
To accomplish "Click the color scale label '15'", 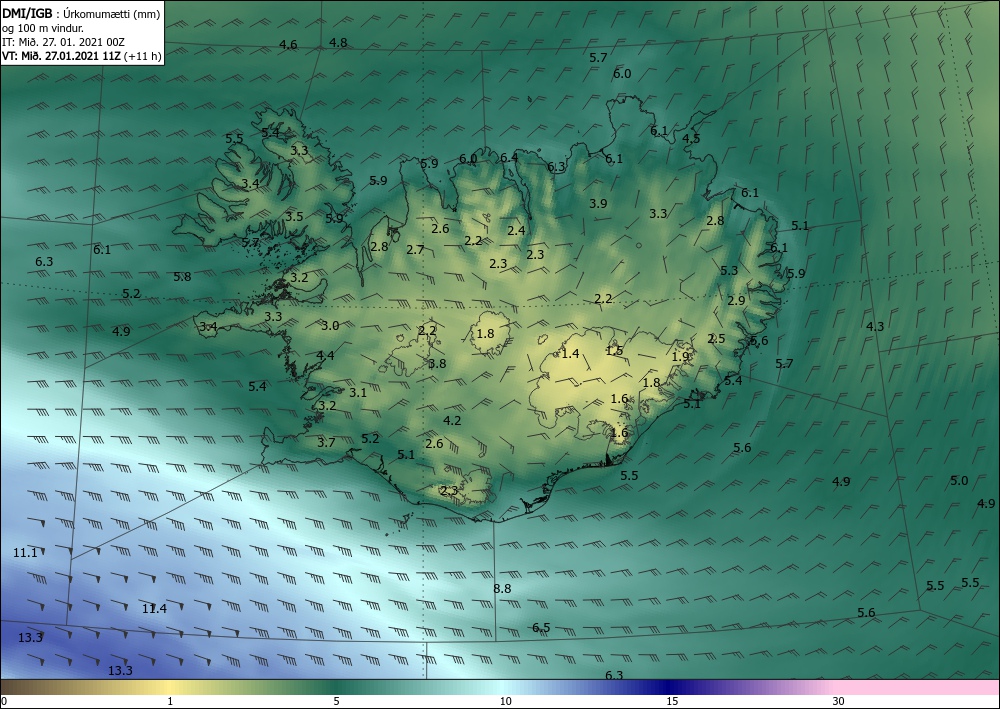I will (x=672, y=701).
